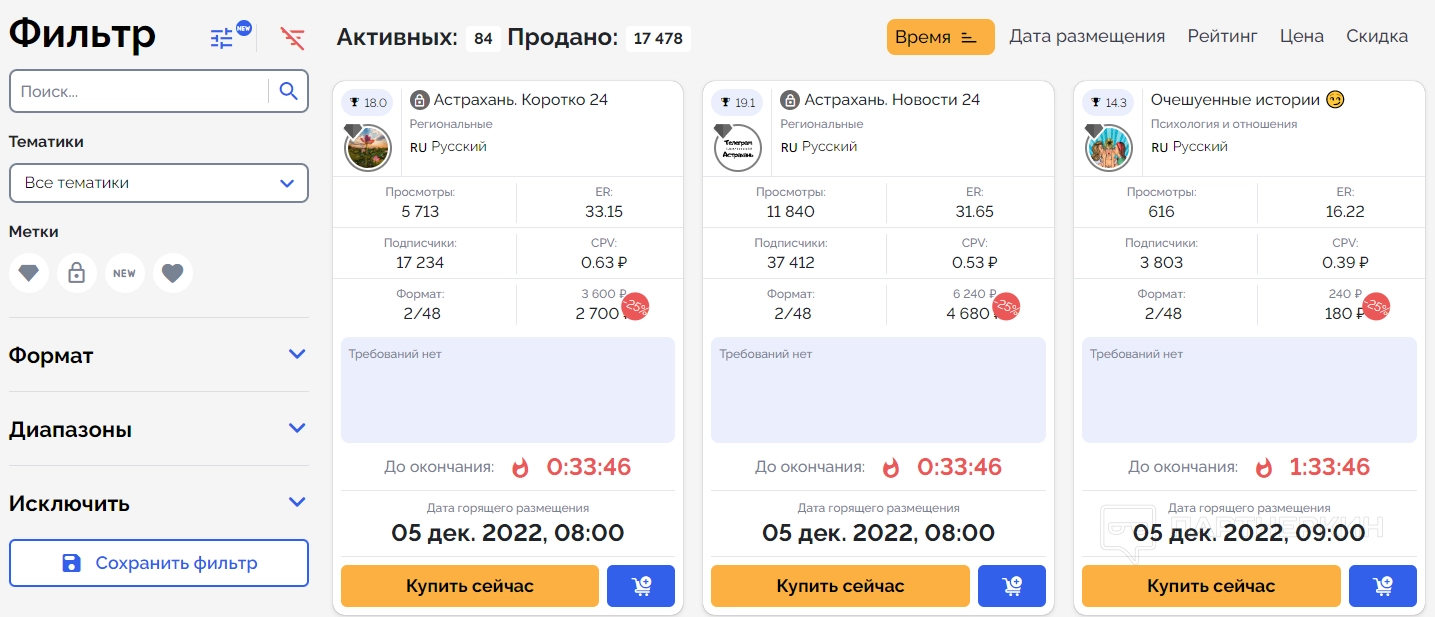This screenshot has width=1435, height=617.
Task: Toggle the heart favorites tag filter
Action: 173,273
